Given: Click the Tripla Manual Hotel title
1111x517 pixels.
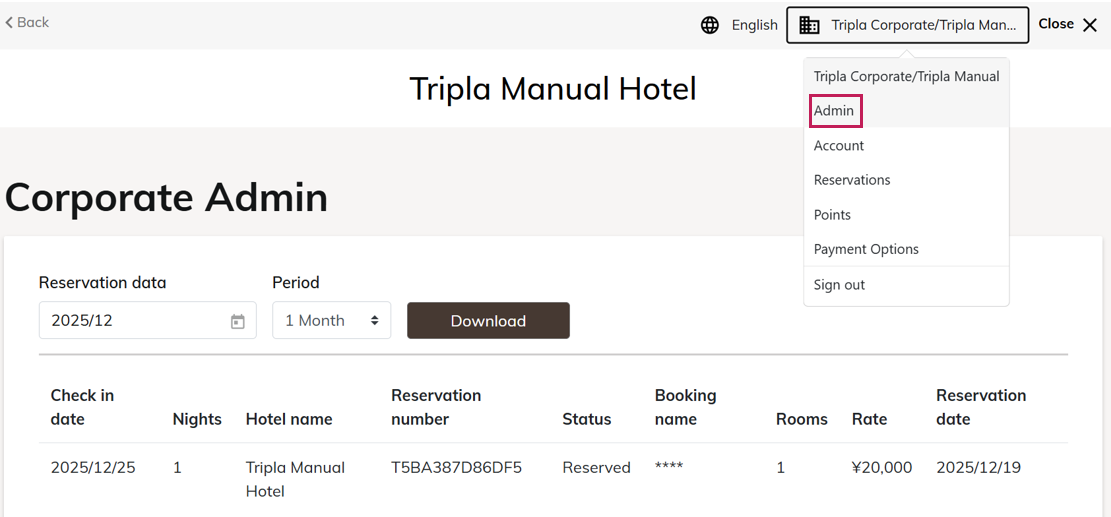Looking at the screenshot, I should pos(552,88).
